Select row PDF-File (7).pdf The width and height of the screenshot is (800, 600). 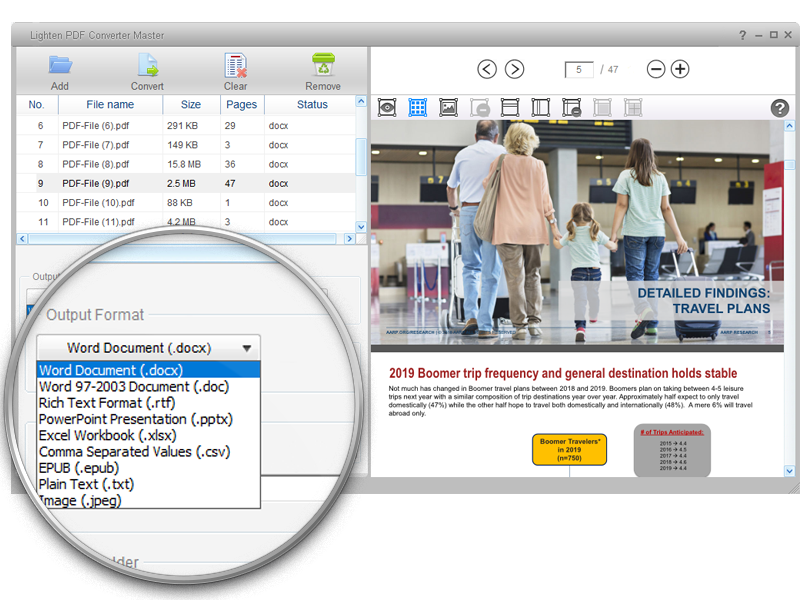point(186,145)
